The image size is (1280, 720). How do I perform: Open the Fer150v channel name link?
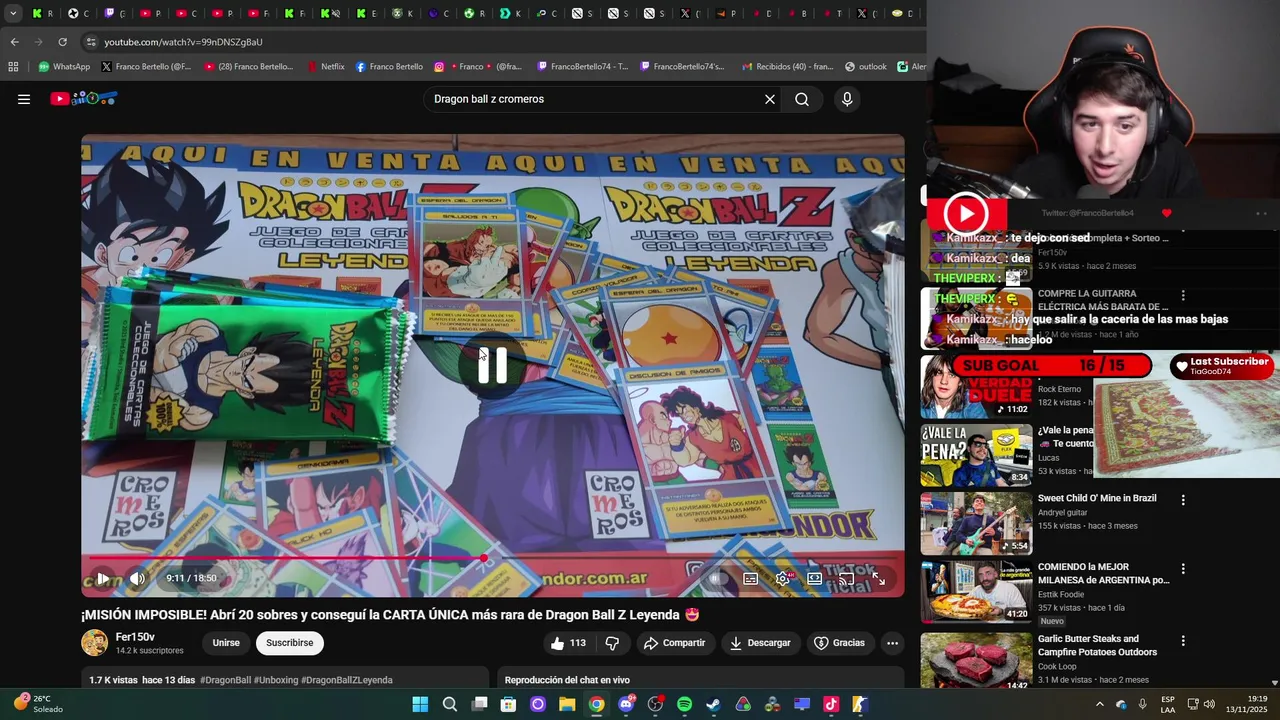coord(135,637)
